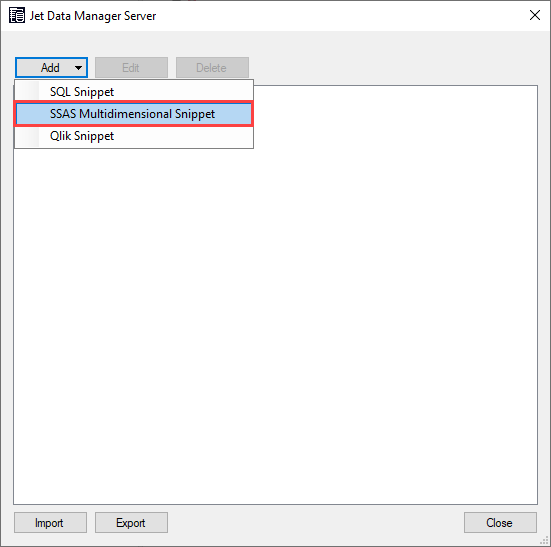Click the icon margin beside Qlik Snippet
This screenshot has height=547, width=551.
(x=27, y=136)
